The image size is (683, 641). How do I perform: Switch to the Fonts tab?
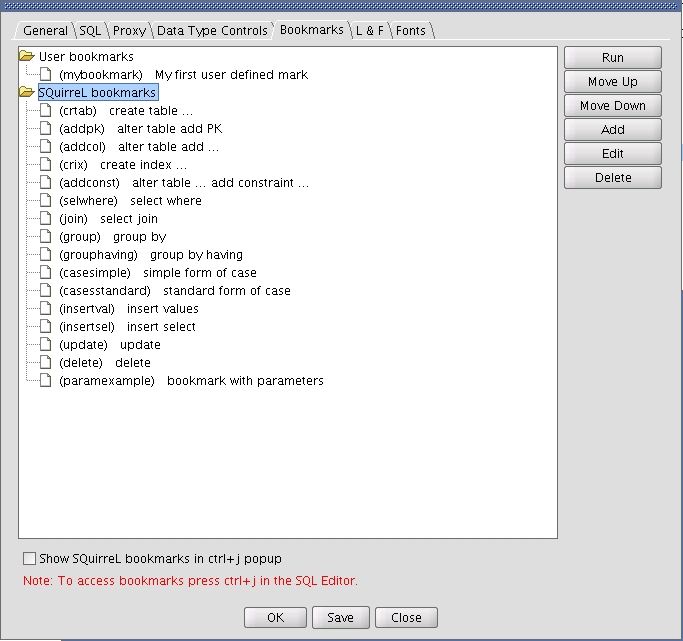click(410, 31)
